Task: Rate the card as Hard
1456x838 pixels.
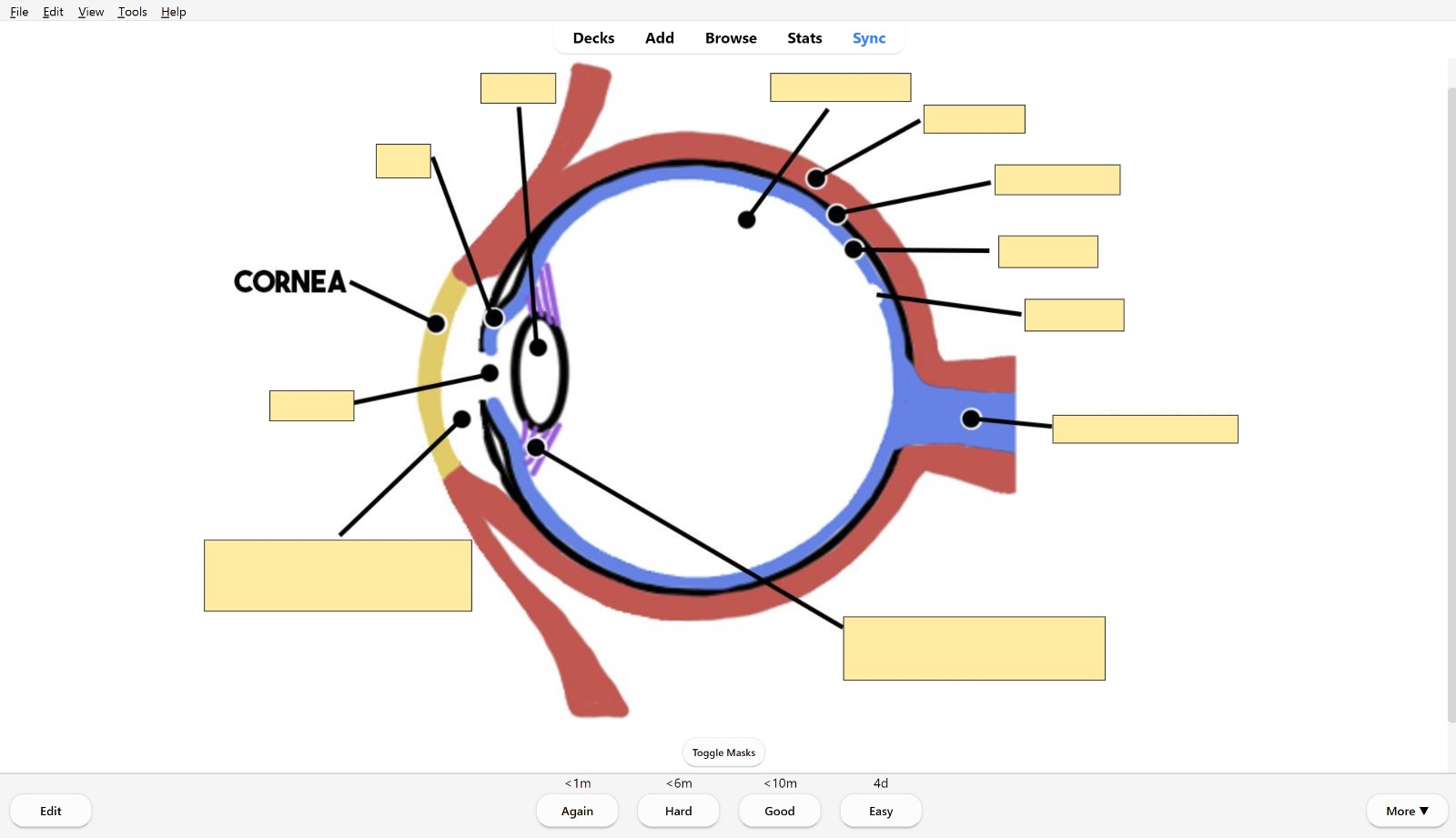Action: pyautogui.click(x=678, y=811)
